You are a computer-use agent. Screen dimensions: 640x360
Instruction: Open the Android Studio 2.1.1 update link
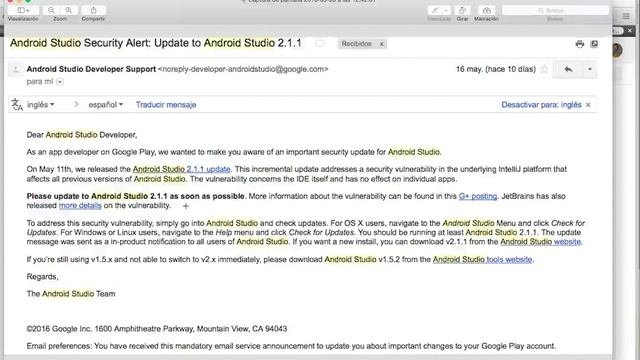[x=182, y=169]
